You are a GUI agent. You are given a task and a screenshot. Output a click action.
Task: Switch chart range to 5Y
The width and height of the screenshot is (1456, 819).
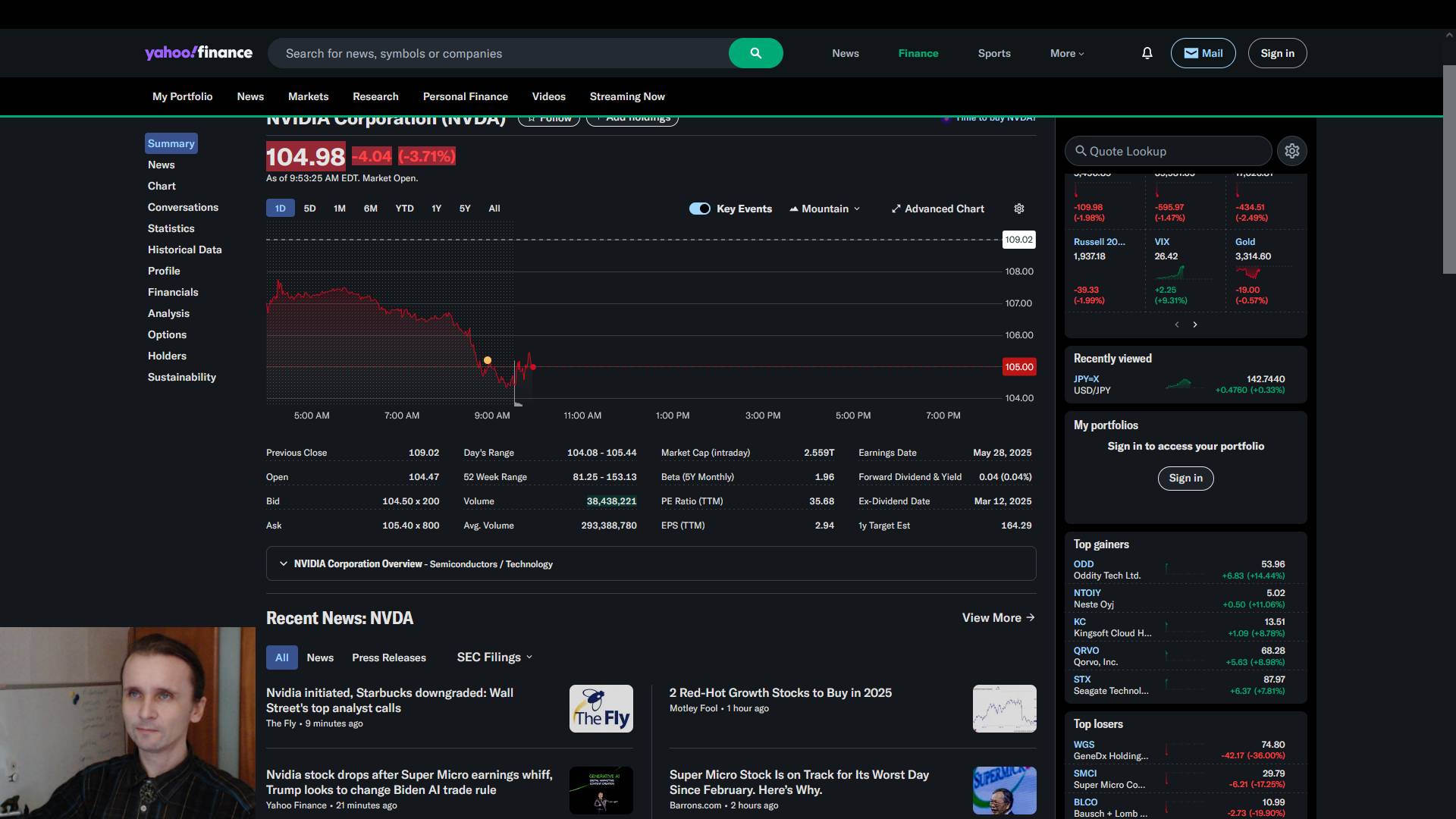(465, 209)
